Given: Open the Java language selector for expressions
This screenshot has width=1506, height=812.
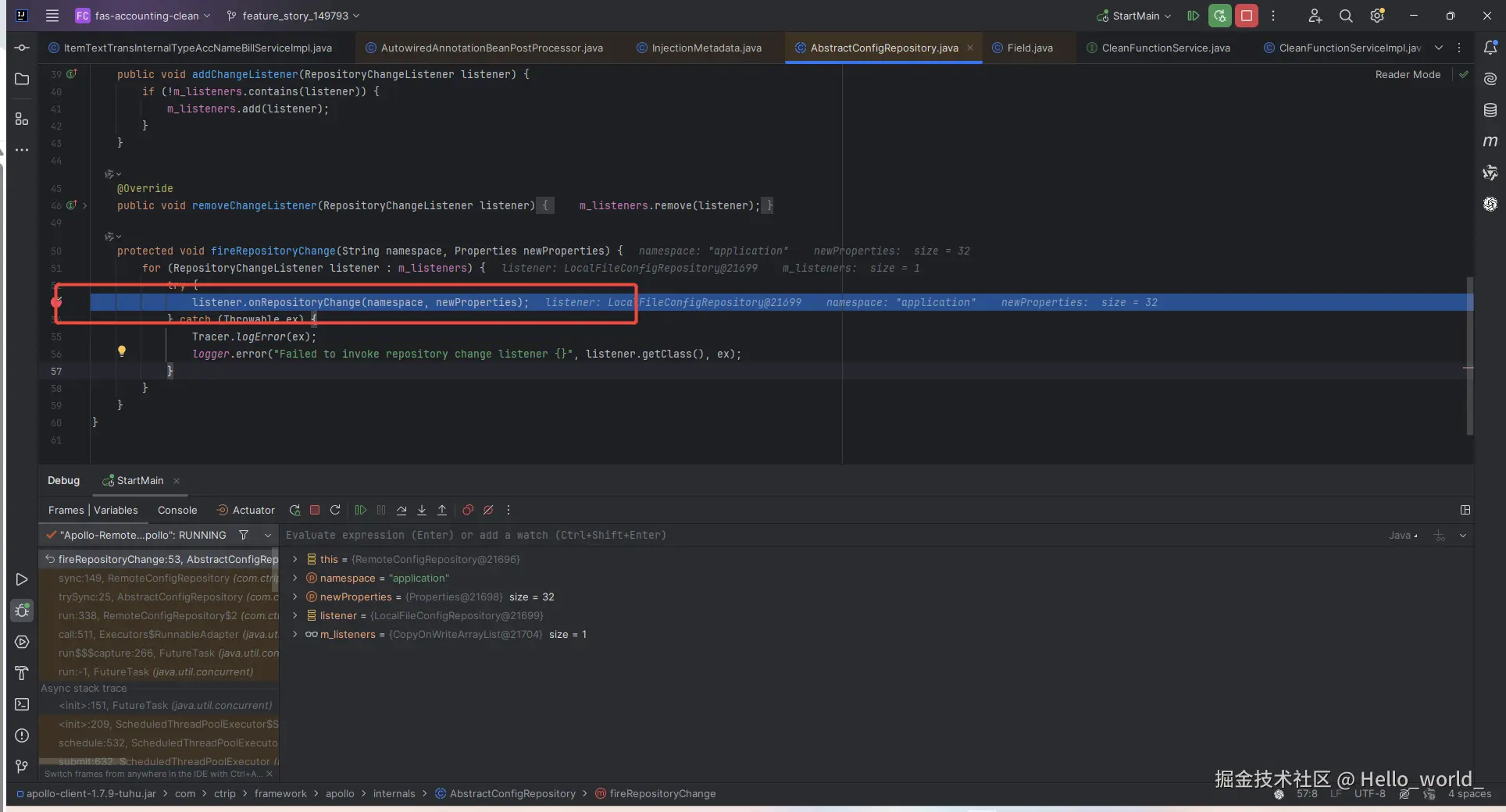Looking at the screenshot, I should (1404, 535).
